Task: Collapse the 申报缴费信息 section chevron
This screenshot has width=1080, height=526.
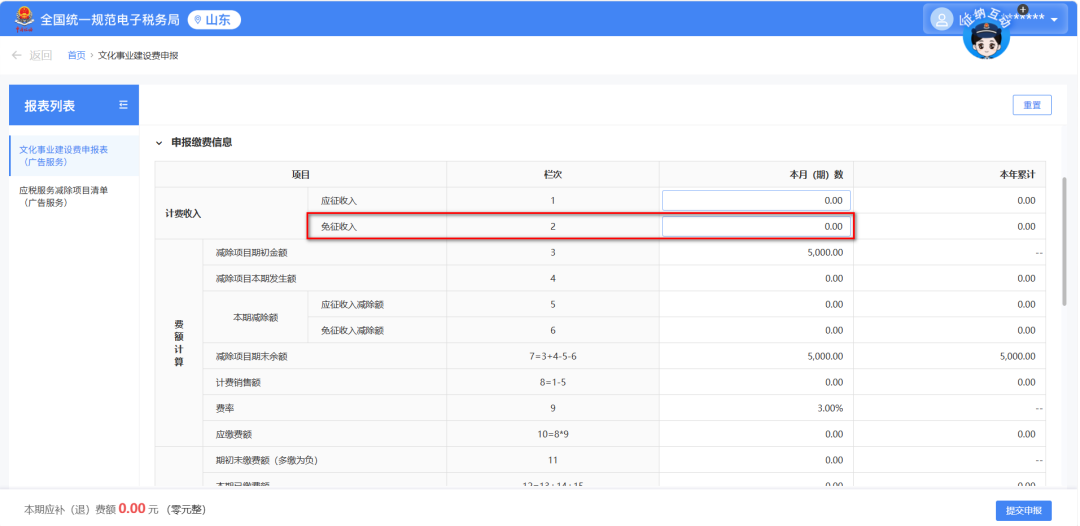Action: tap(159, 143)
